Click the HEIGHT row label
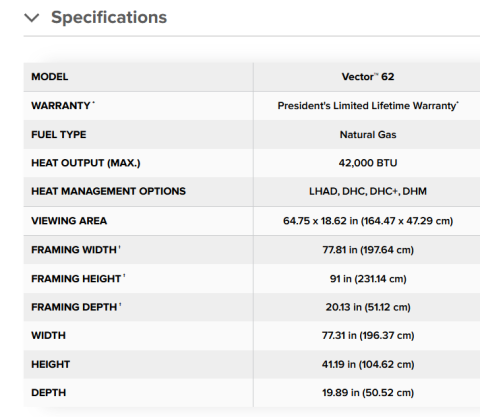 pos(51,364)
